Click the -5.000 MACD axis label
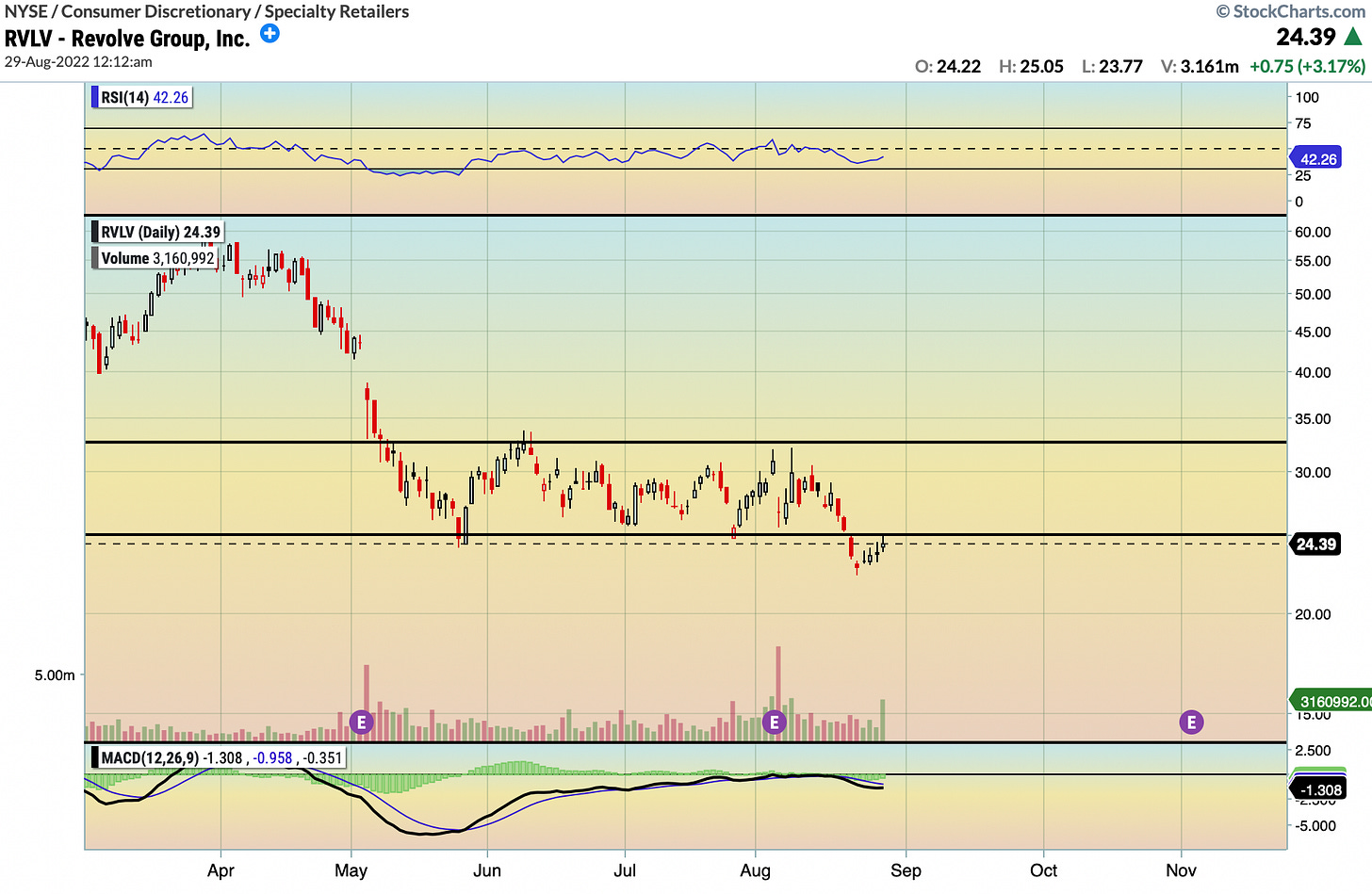 pyautogui.click(x=1315, y=826)
